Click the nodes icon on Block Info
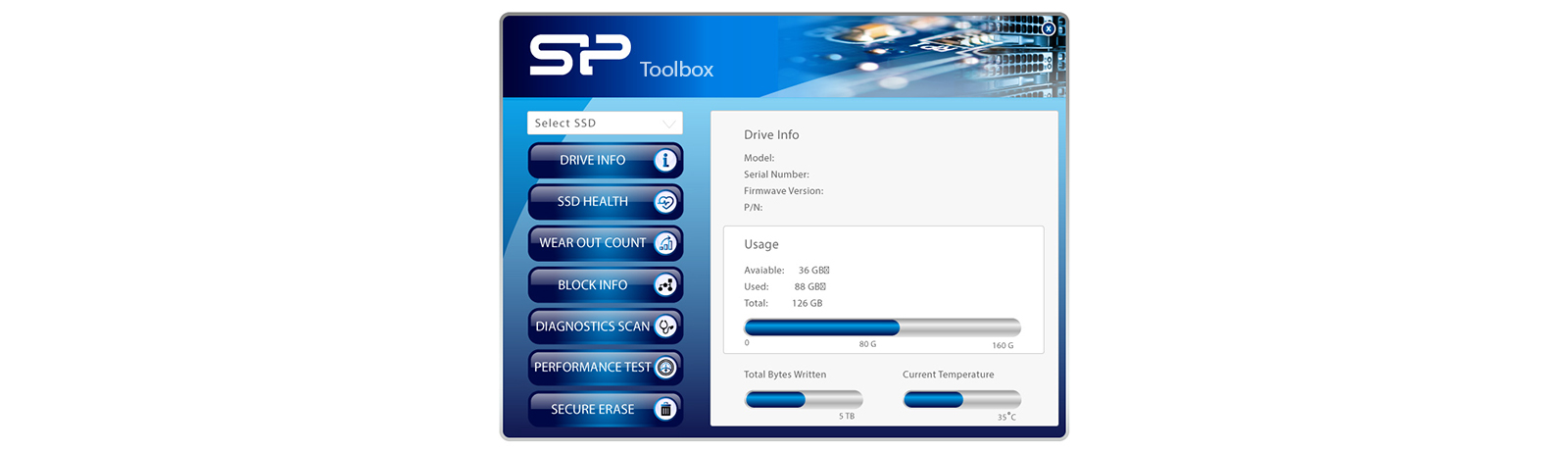 (665, 285)
